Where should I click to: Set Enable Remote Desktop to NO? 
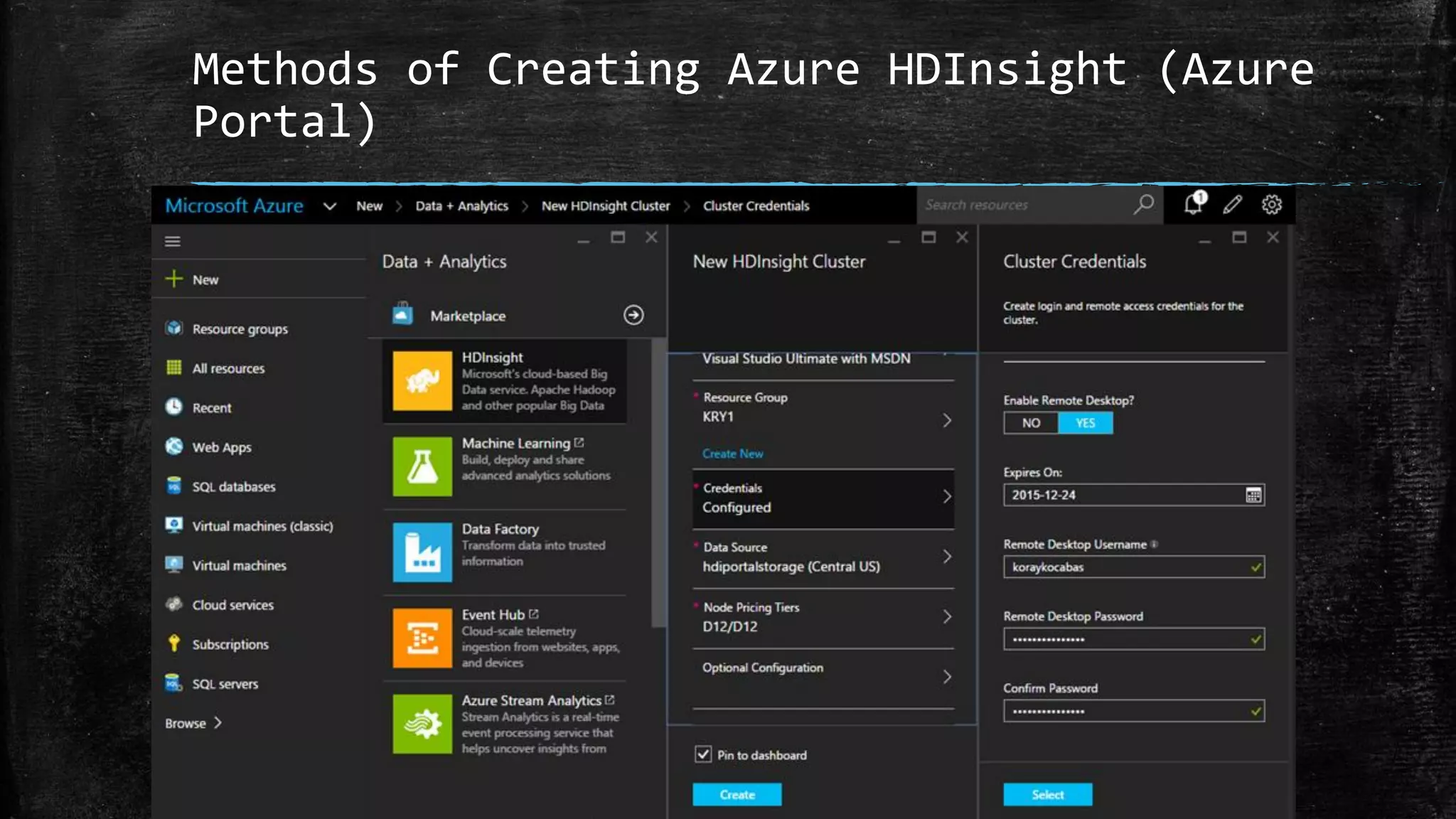point(1031,423)
